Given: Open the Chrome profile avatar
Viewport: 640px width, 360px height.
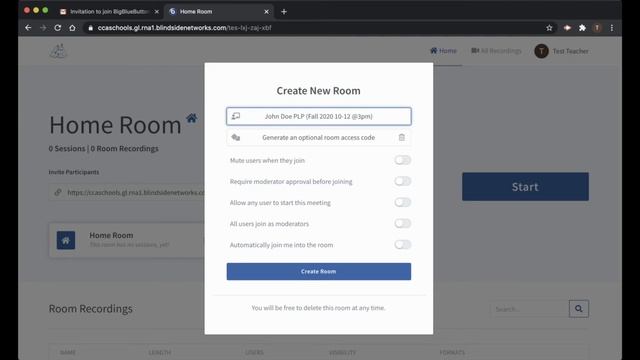Looking at the screenshot, I should (597, 28).
